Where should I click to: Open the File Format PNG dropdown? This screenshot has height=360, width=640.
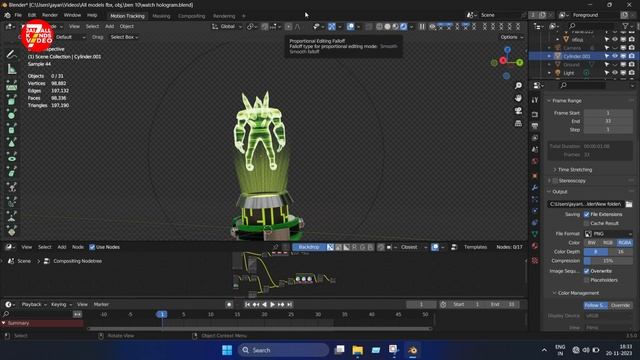click(608, 234)
